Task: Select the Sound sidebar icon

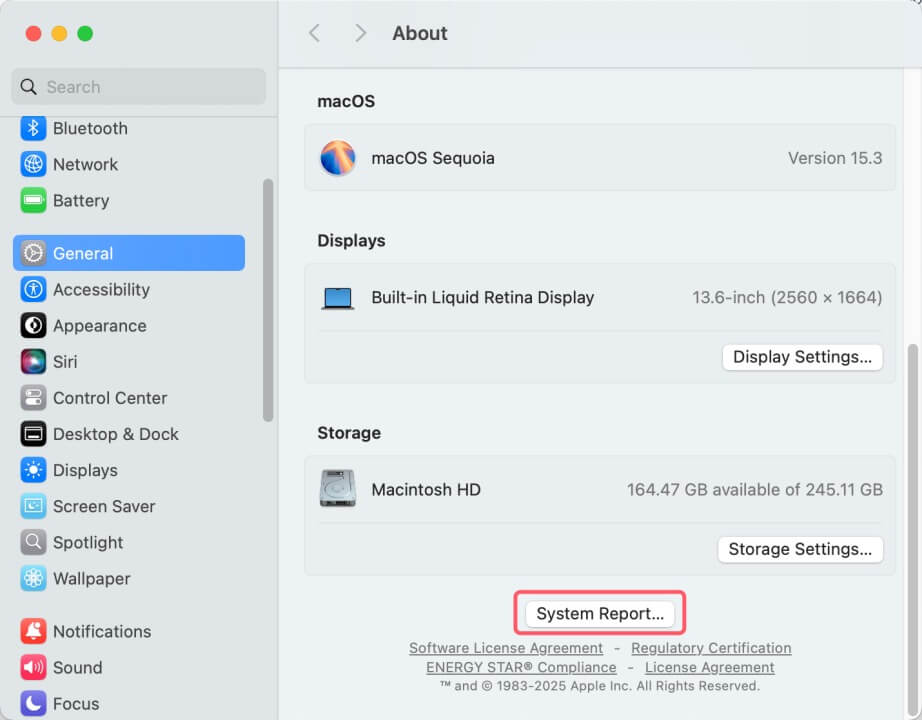Action: [77, 667]
